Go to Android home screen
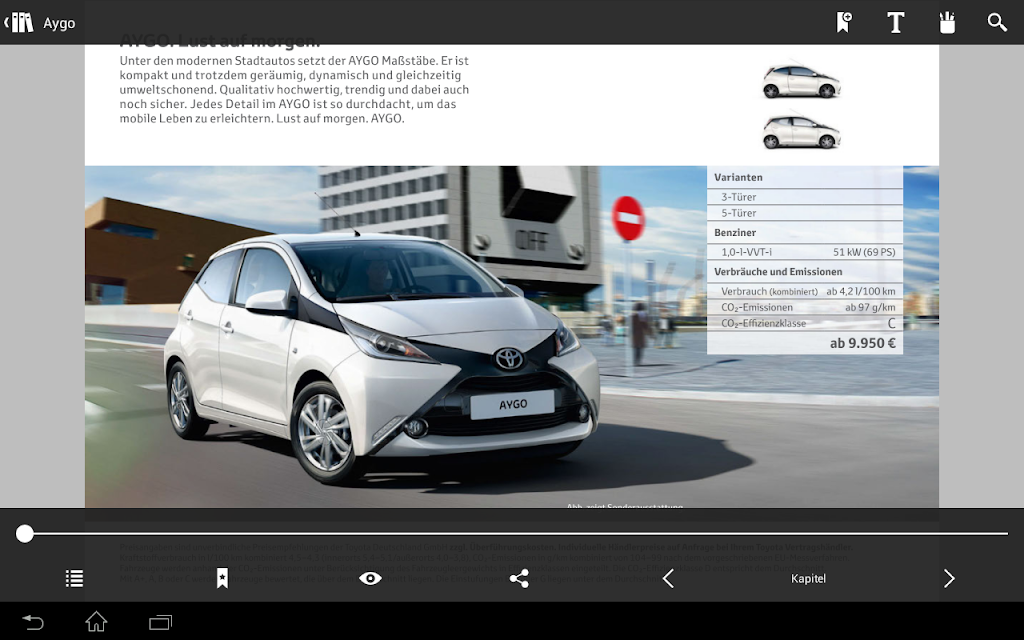 tap(96, 622)
